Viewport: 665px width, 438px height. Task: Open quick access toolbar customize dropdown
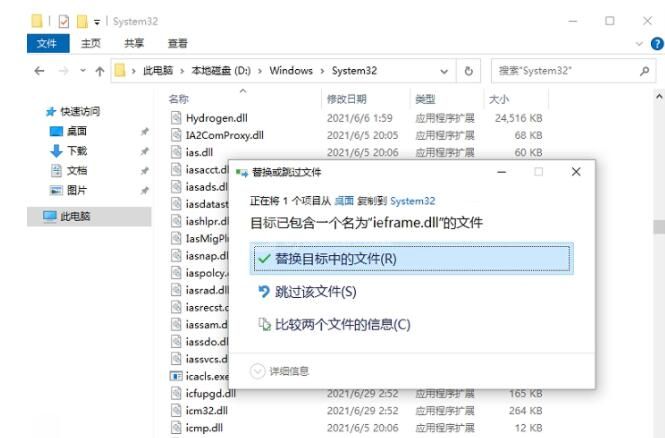[x=97, y=22]
